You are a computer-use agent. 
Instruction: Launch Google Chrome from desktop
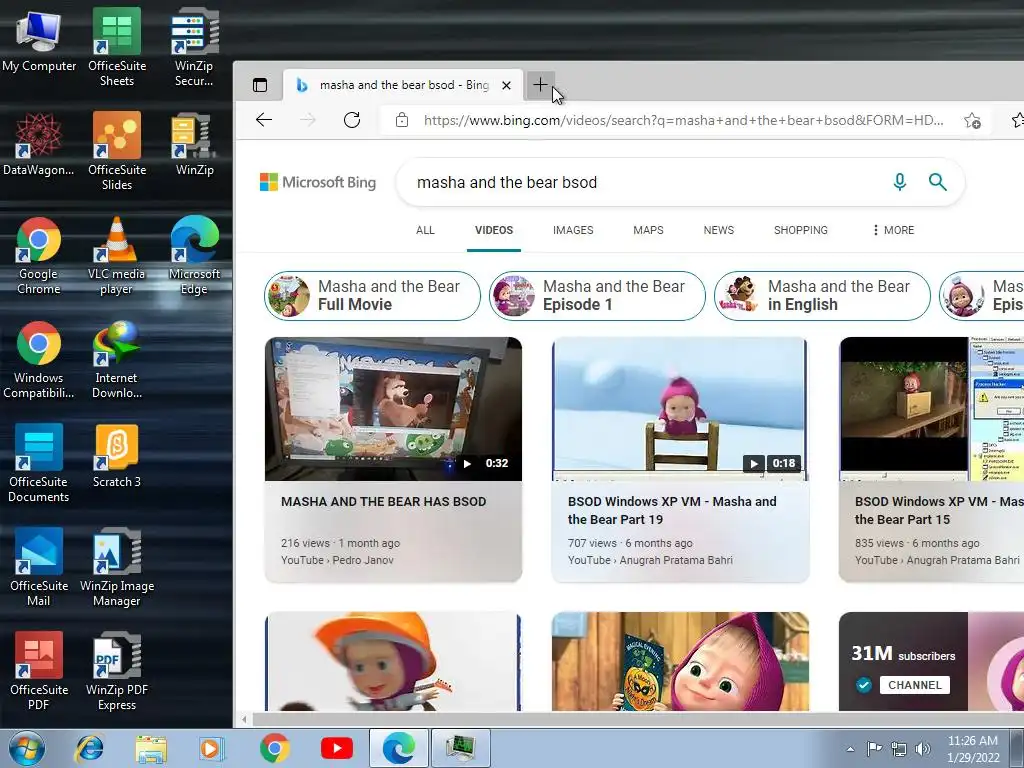[39, 255]
